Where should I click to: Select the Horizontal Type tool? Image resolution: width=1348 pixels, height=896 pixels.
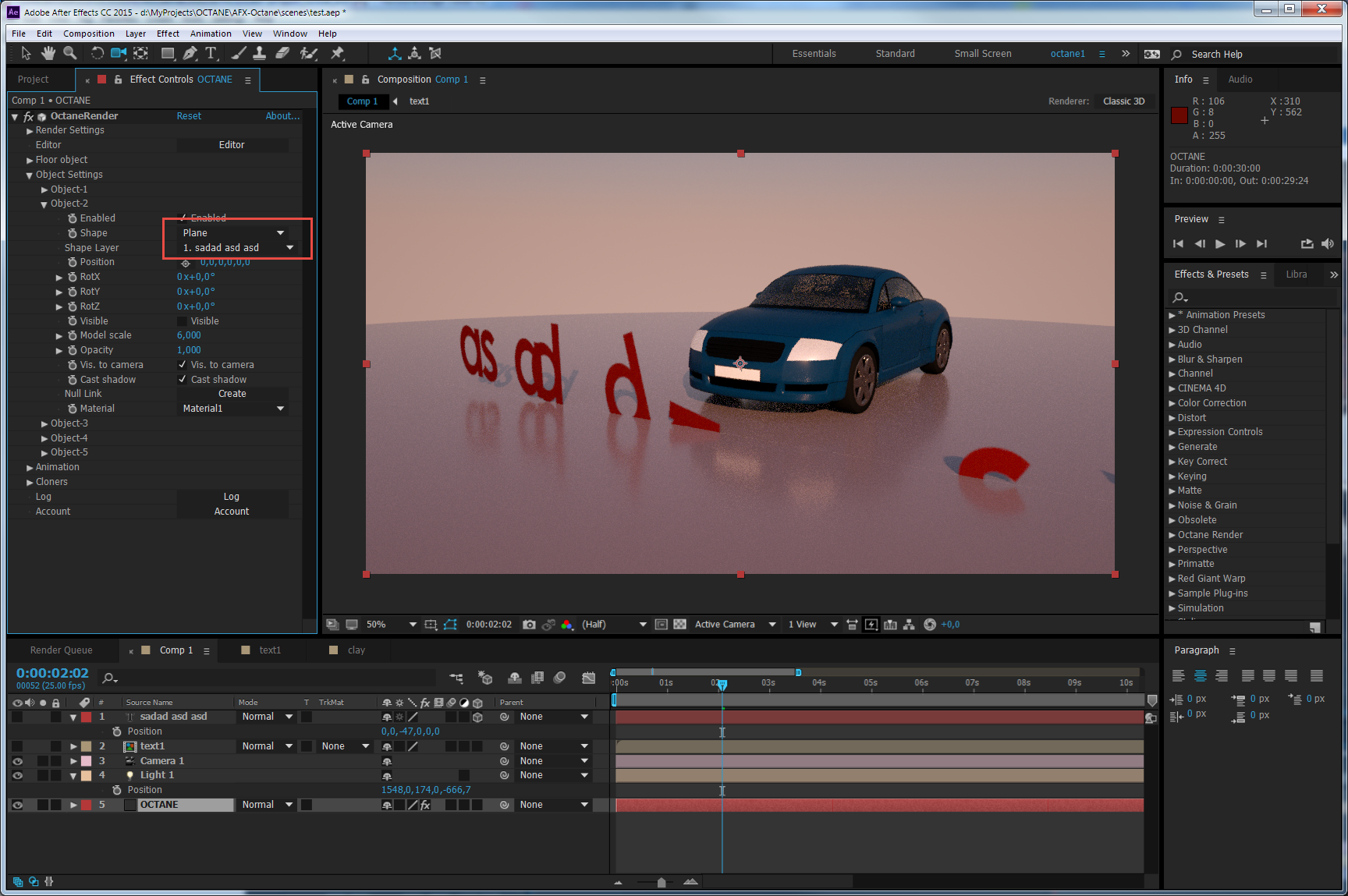[x=211, y=53]
